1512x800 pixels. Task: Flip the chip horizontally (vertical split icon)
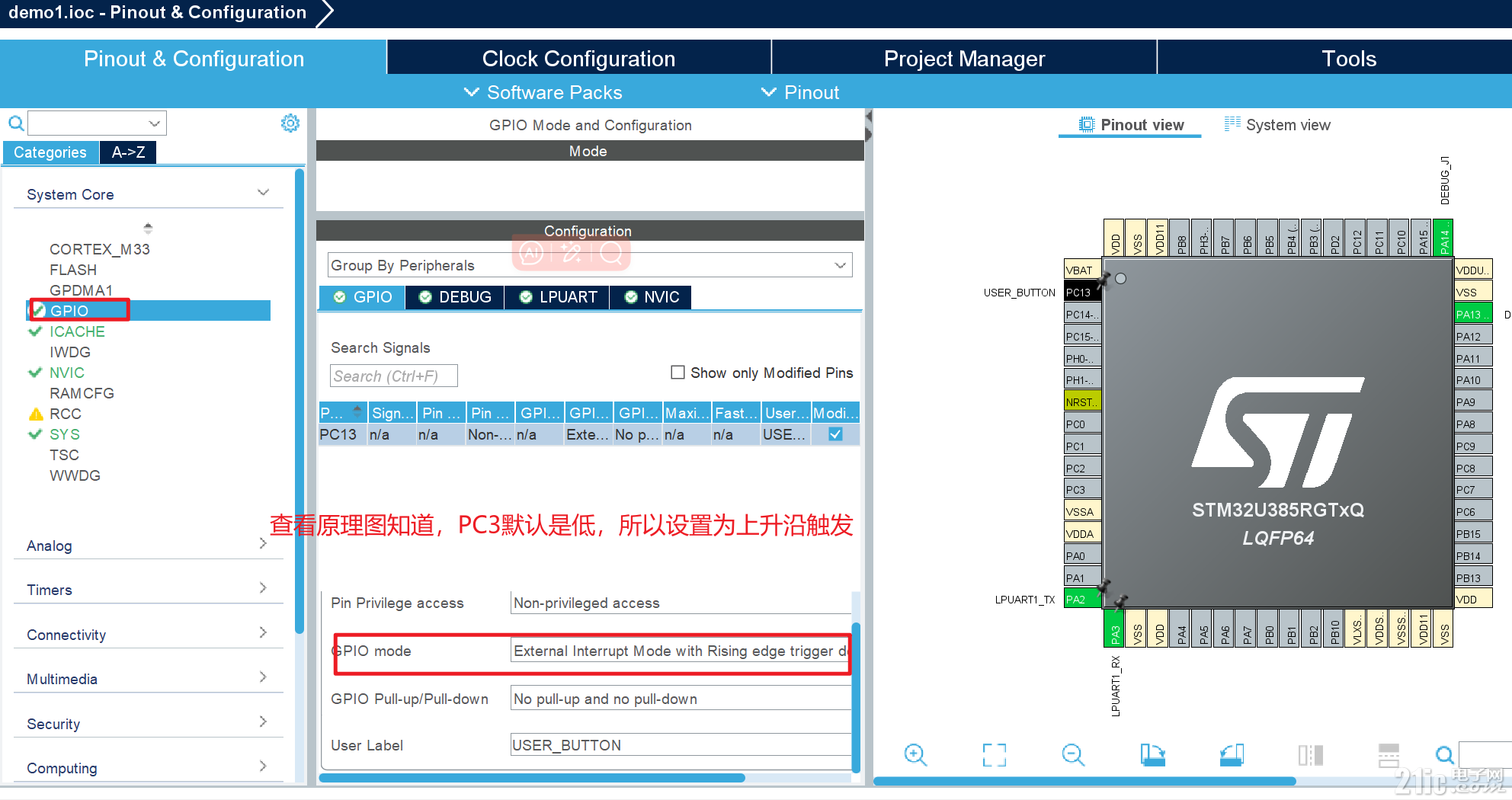click(x=1311, y=755)
